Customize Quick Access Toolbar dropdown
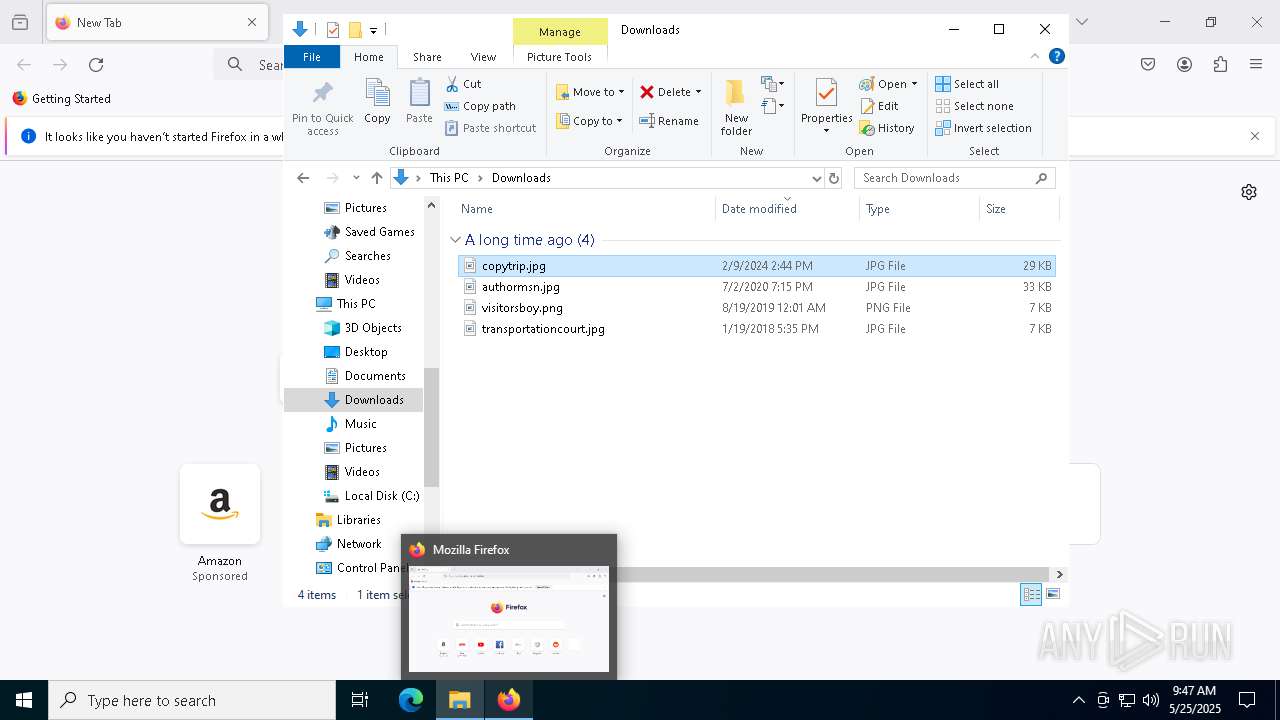1280x720 pixels. 373,31
